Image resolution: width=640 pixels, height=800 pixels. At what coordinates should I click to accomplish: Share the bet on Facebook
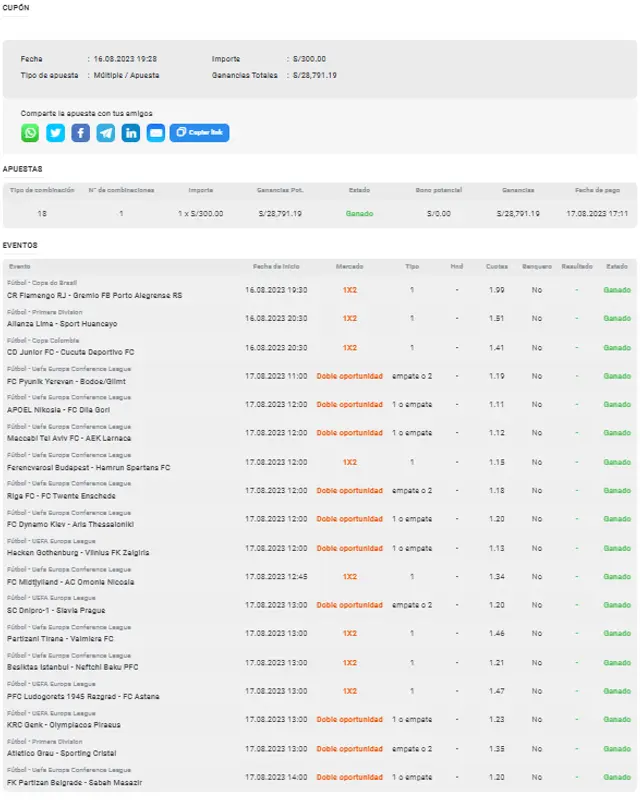(81, 133)
